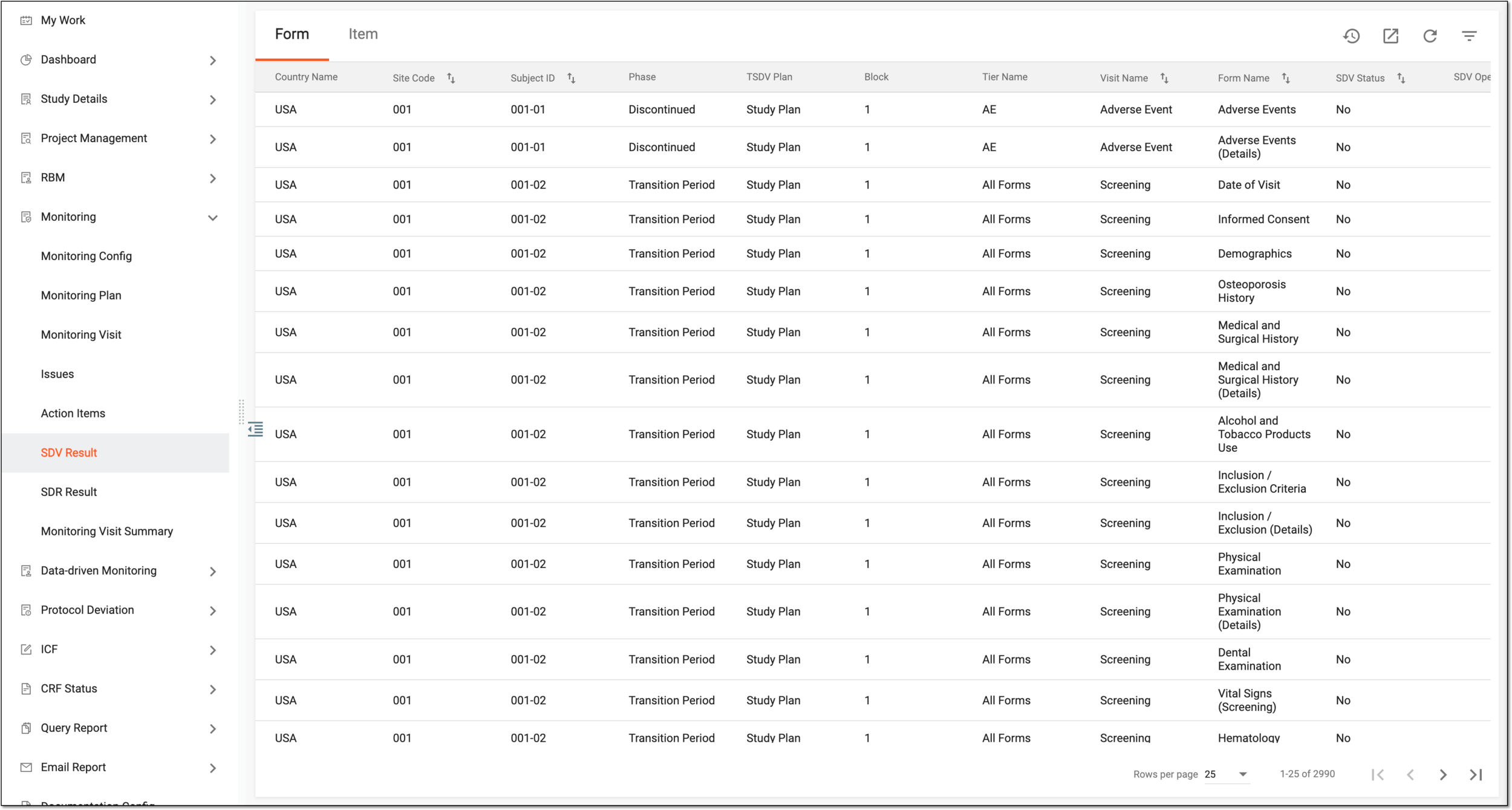Screen dimensions: 1512x810
Task: Jump to the last page of results
Action: (1476, 774)
